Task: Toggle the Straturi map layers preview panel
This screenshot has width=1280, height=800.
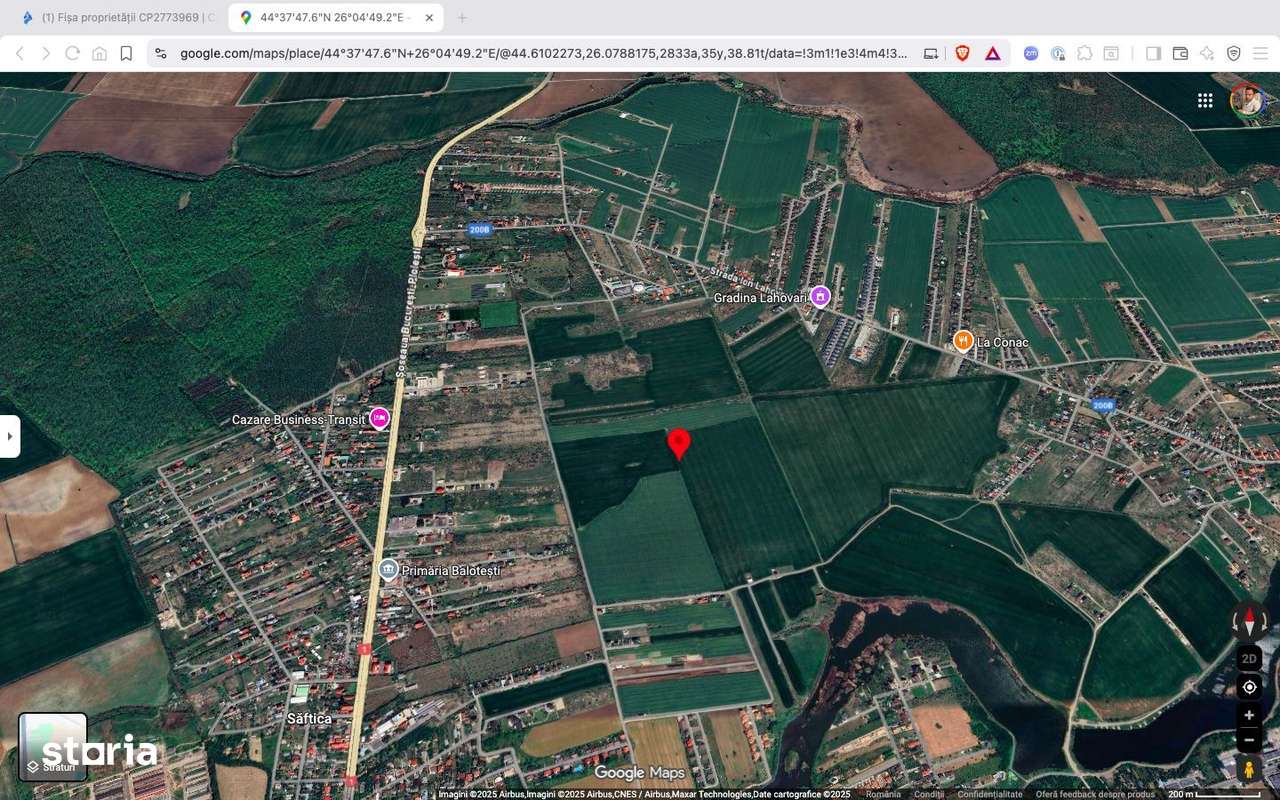Action: click(x=52, y=745)
